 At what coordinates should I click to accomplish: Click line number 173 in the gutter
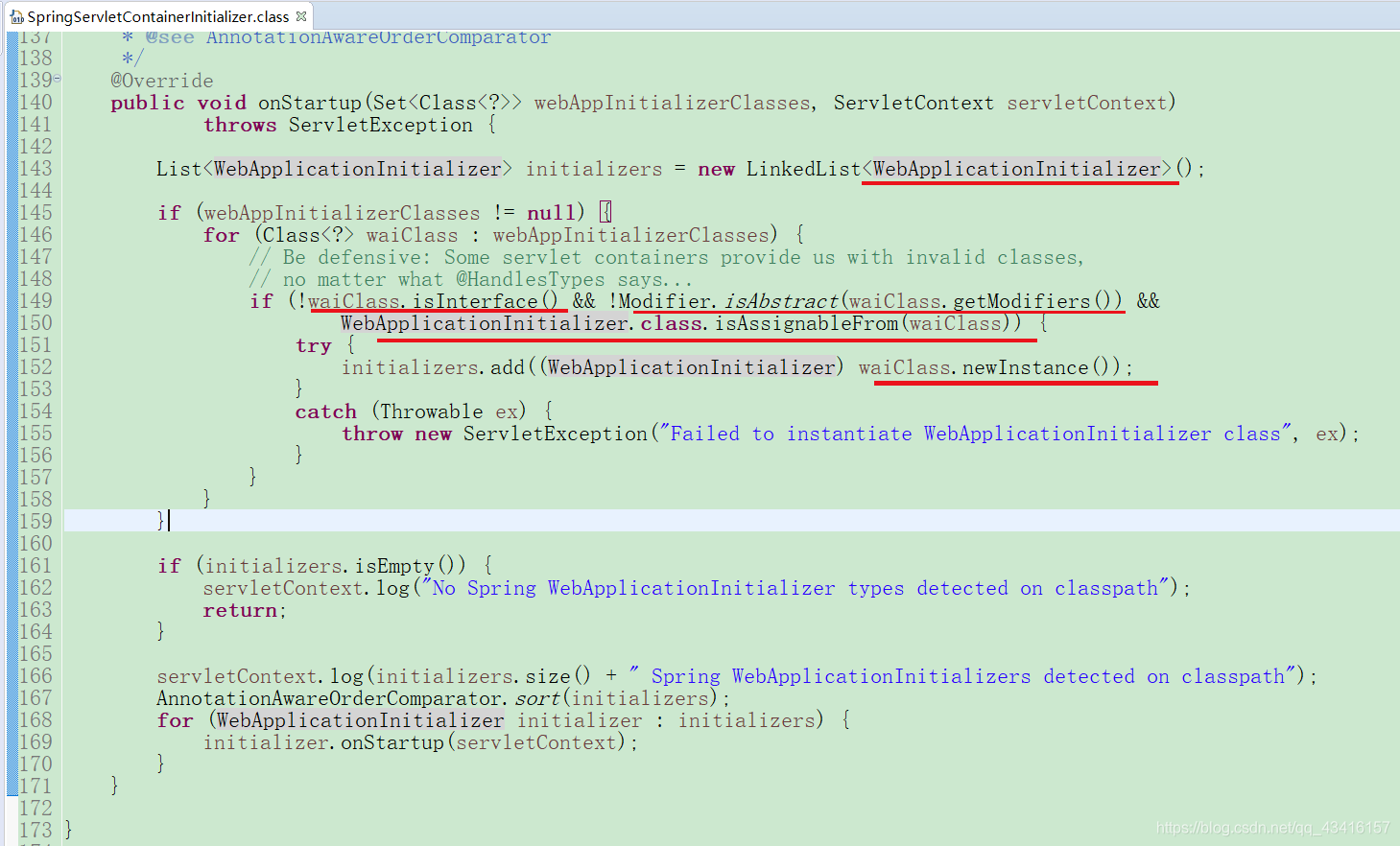[x=36, y=830]
